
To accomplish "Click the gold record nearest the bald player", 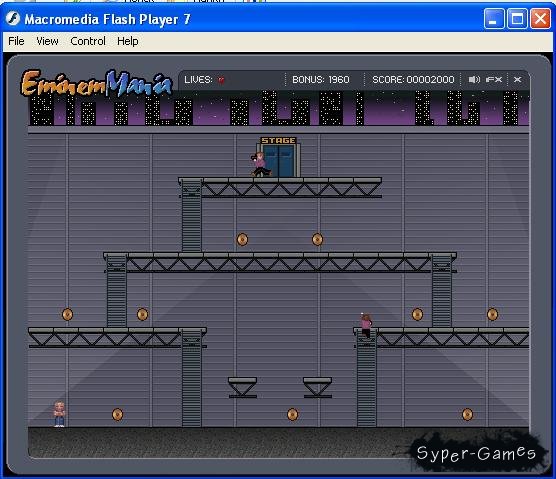I will tap(117, 414).
